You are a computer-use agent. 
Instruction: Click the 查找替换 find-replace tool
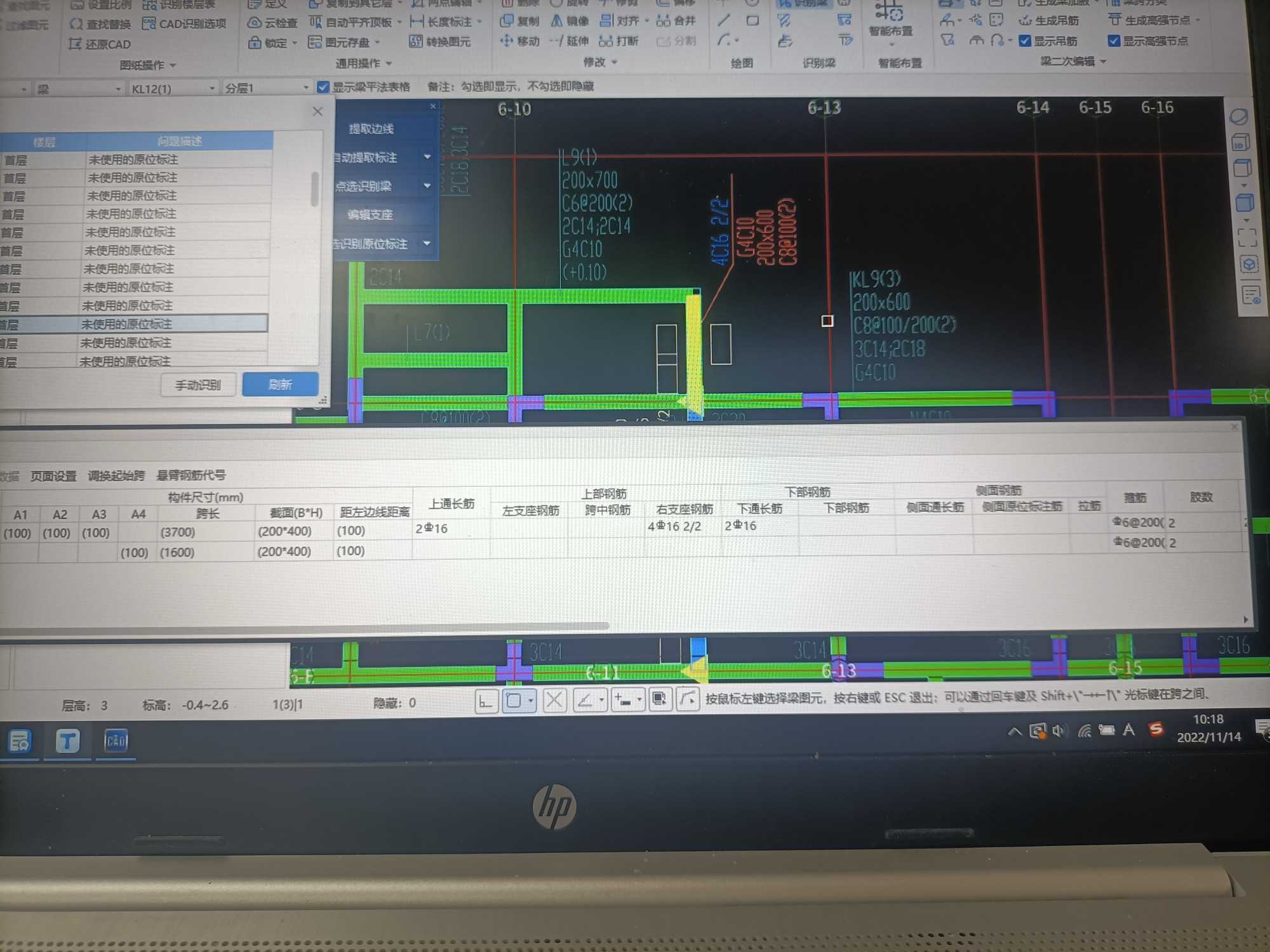point(100,24)
